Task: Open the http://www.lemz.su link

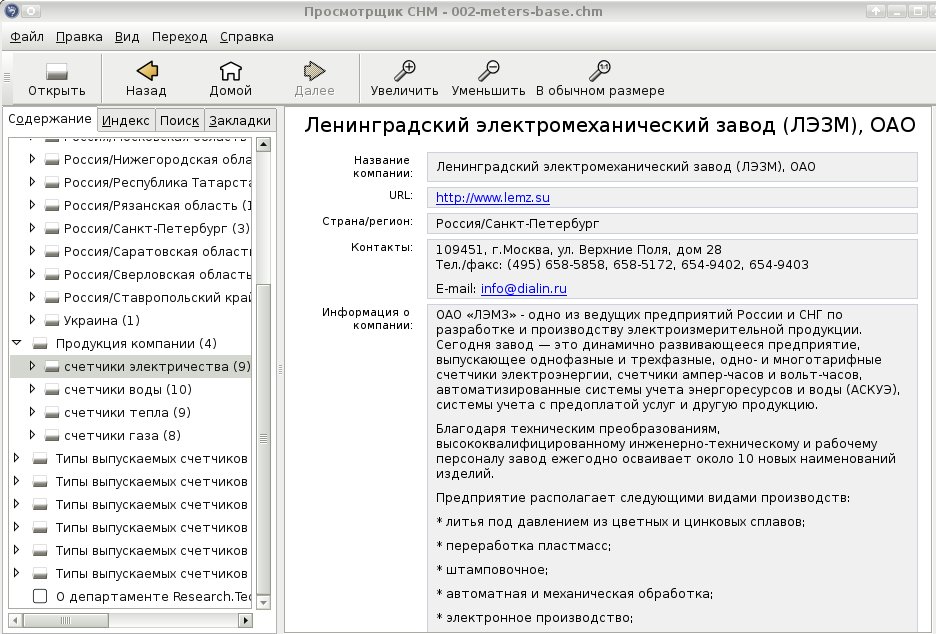Action: [492, 198]
